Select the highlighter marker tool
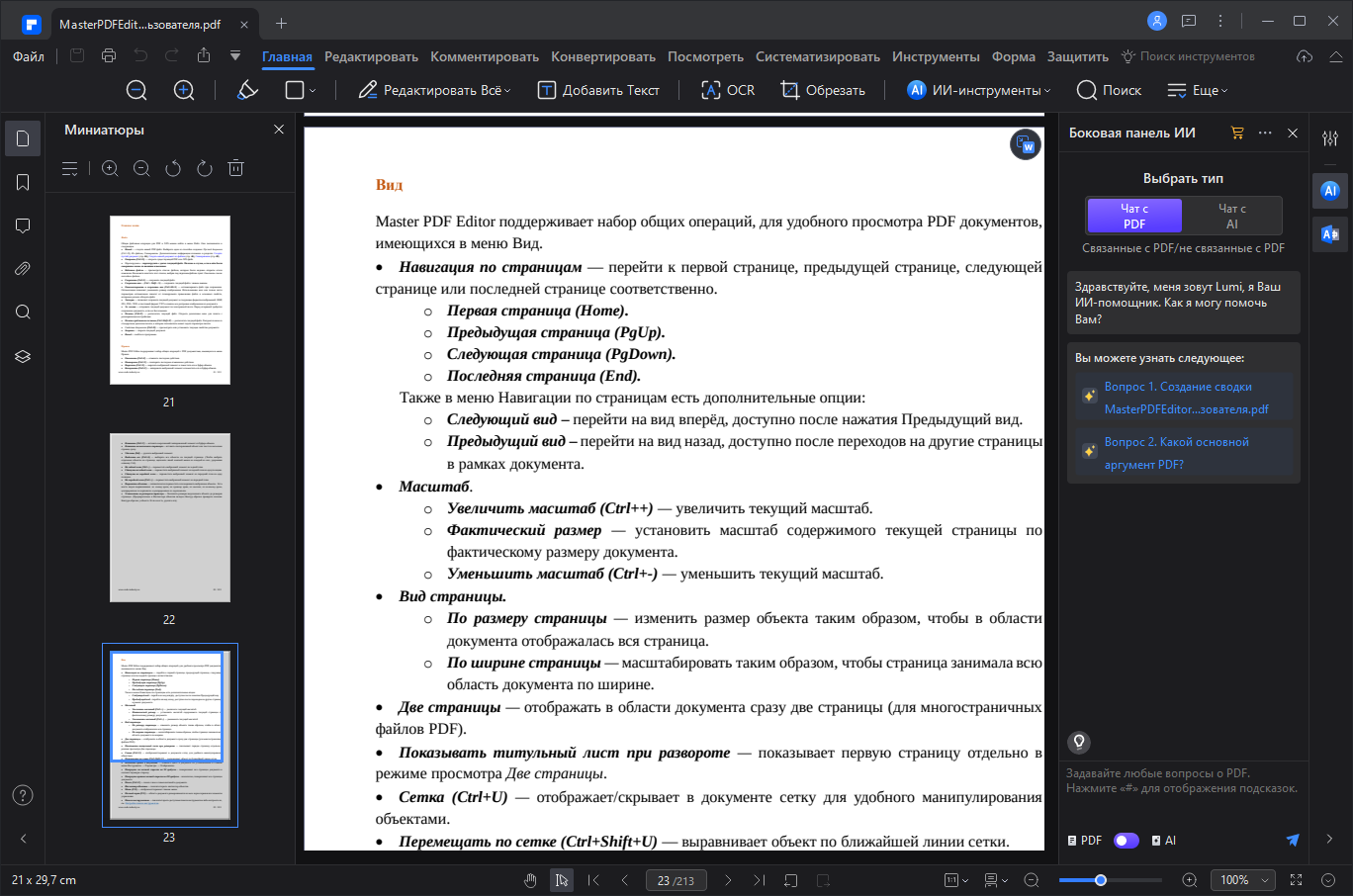 247,90
